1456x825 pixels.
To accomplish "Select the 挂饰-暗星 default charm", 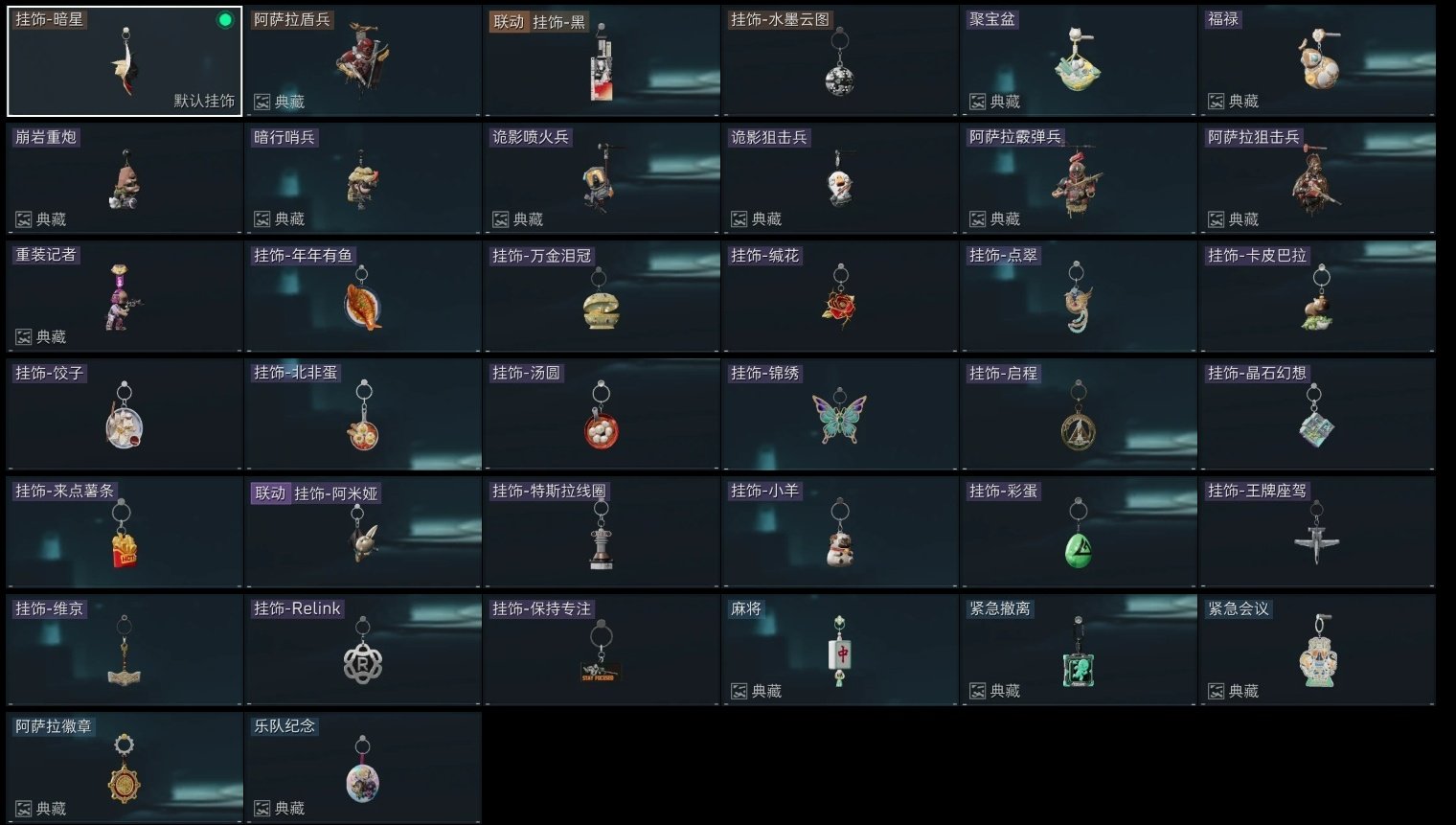I will tap(125, 61).
